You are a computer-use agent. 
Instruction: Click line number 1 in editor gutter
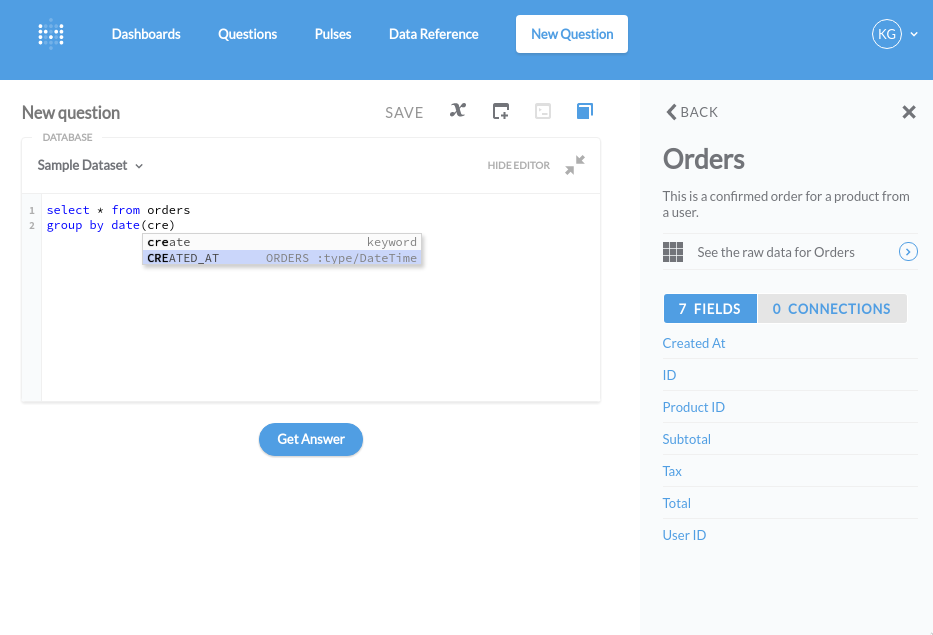click(32, 211)
